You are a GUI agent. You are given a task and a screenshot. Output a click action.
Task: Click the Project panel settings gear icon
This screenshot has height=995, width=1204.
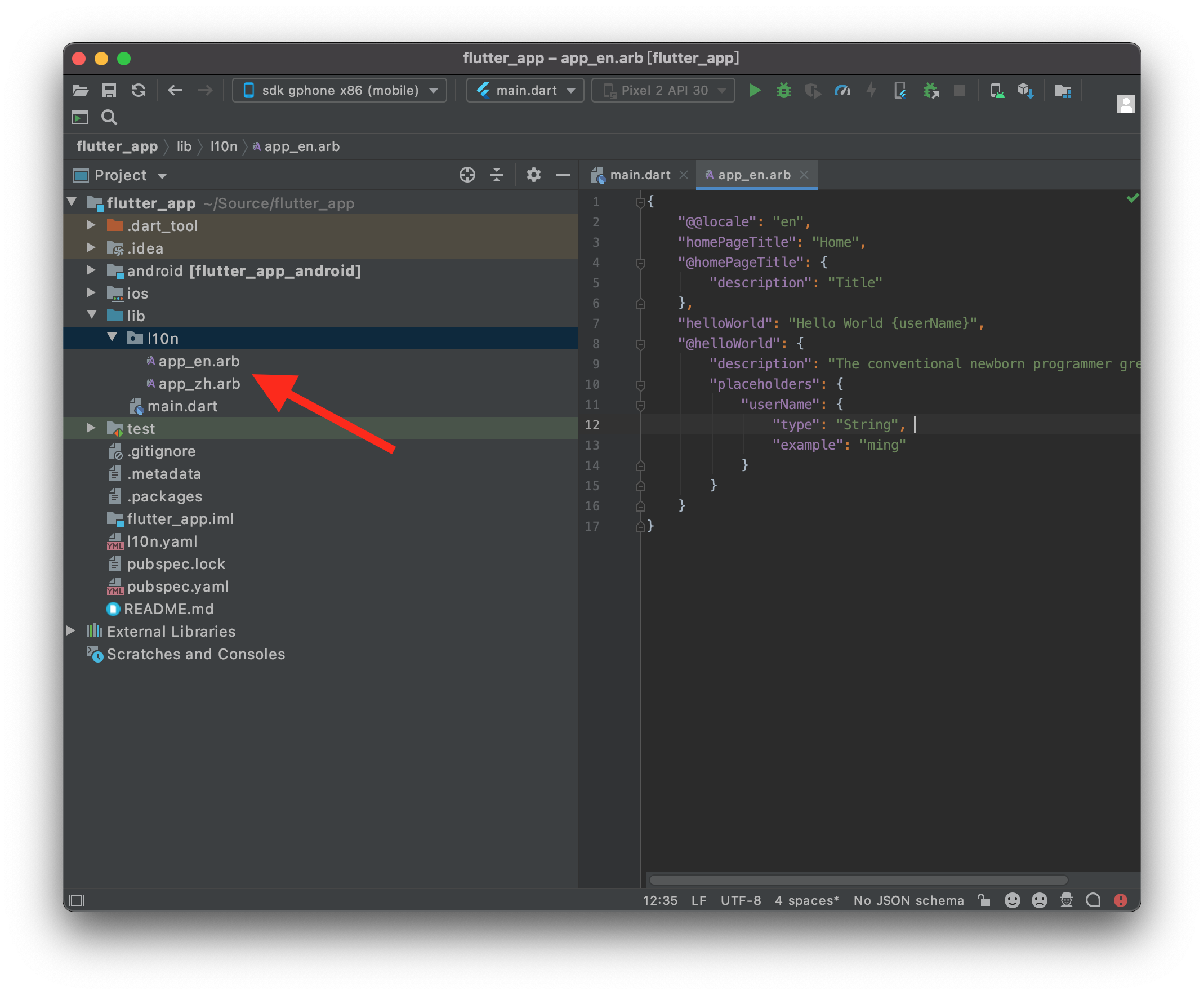coord(533,175)
